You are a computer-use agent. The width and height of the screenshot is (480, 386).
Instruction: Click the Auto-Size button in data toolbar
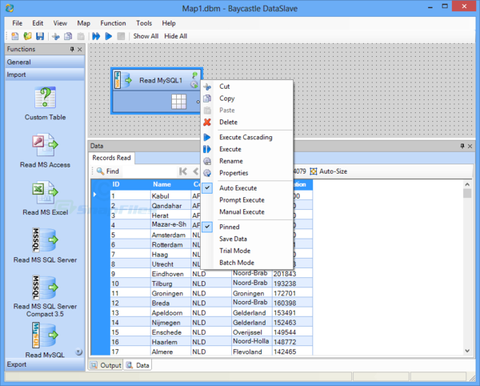(x=329, y=171)
